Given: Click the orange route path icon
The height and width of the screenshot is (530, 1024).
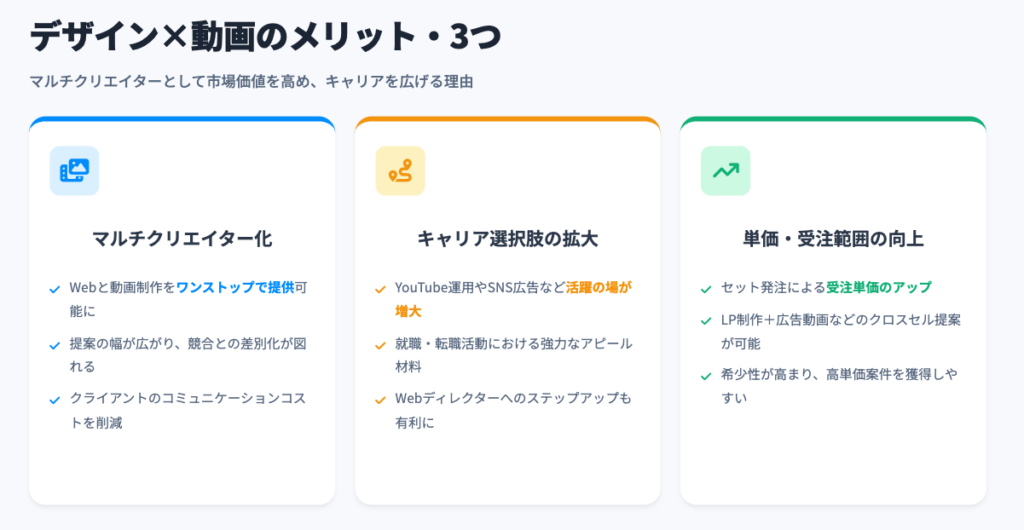Looking at the screenshot, I should (400, 171).
